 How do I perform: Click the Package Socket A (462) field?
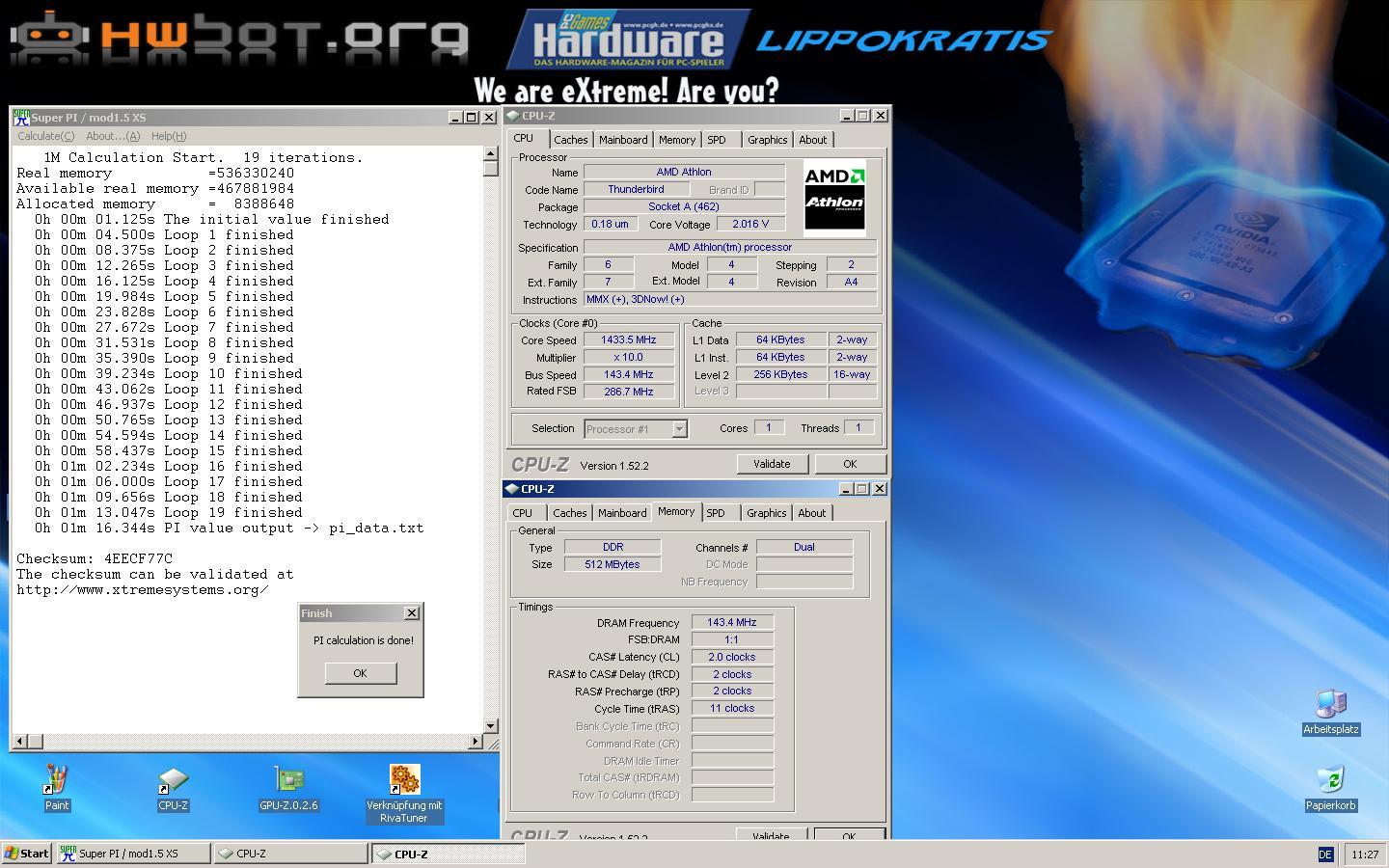(x=684, y=206)
